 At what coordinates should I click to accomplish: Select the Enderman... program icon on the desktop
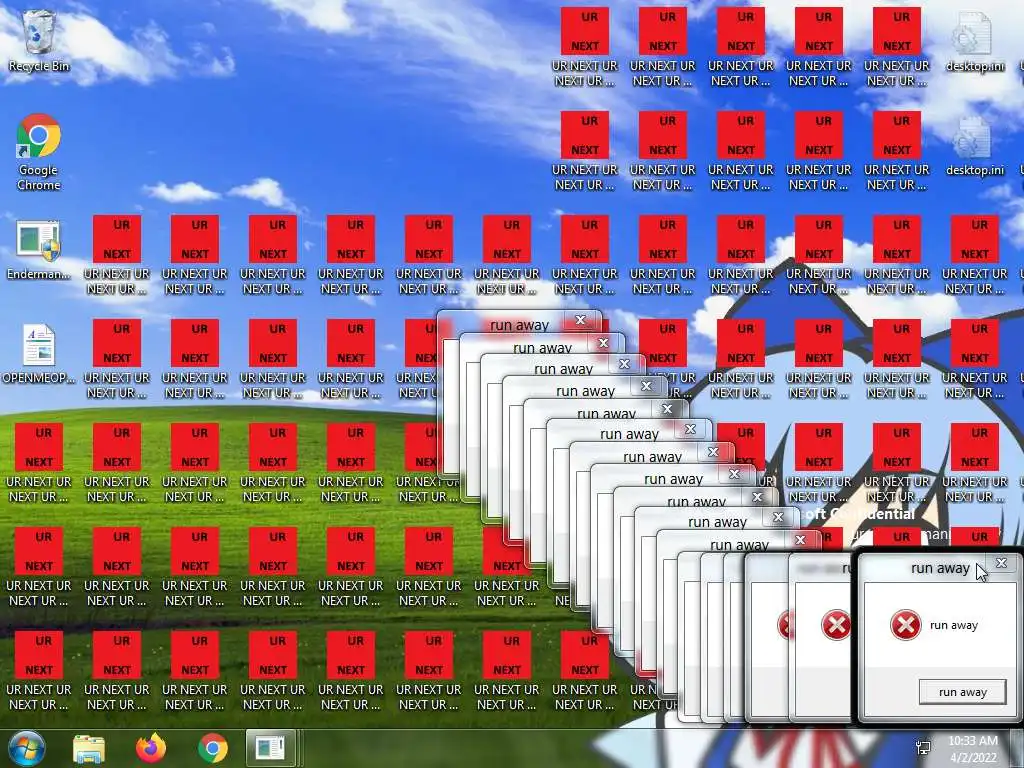pos(39,250)
